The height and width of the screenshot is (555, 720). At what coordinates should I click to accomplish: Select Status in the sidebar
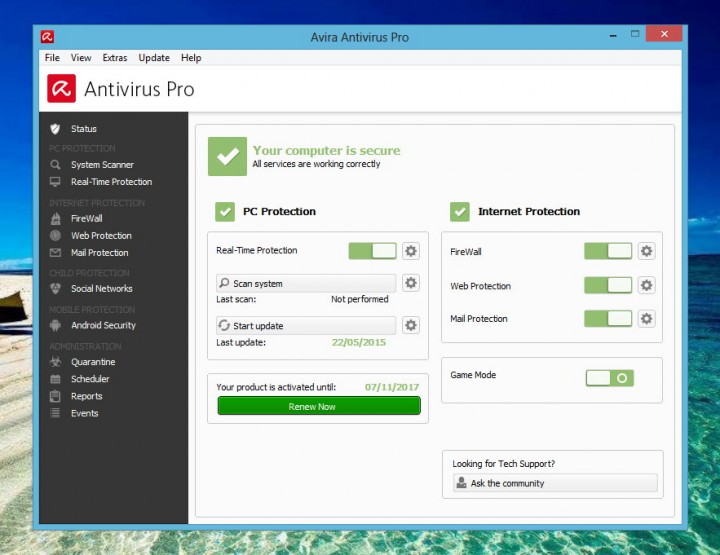[x=84, y=129]
